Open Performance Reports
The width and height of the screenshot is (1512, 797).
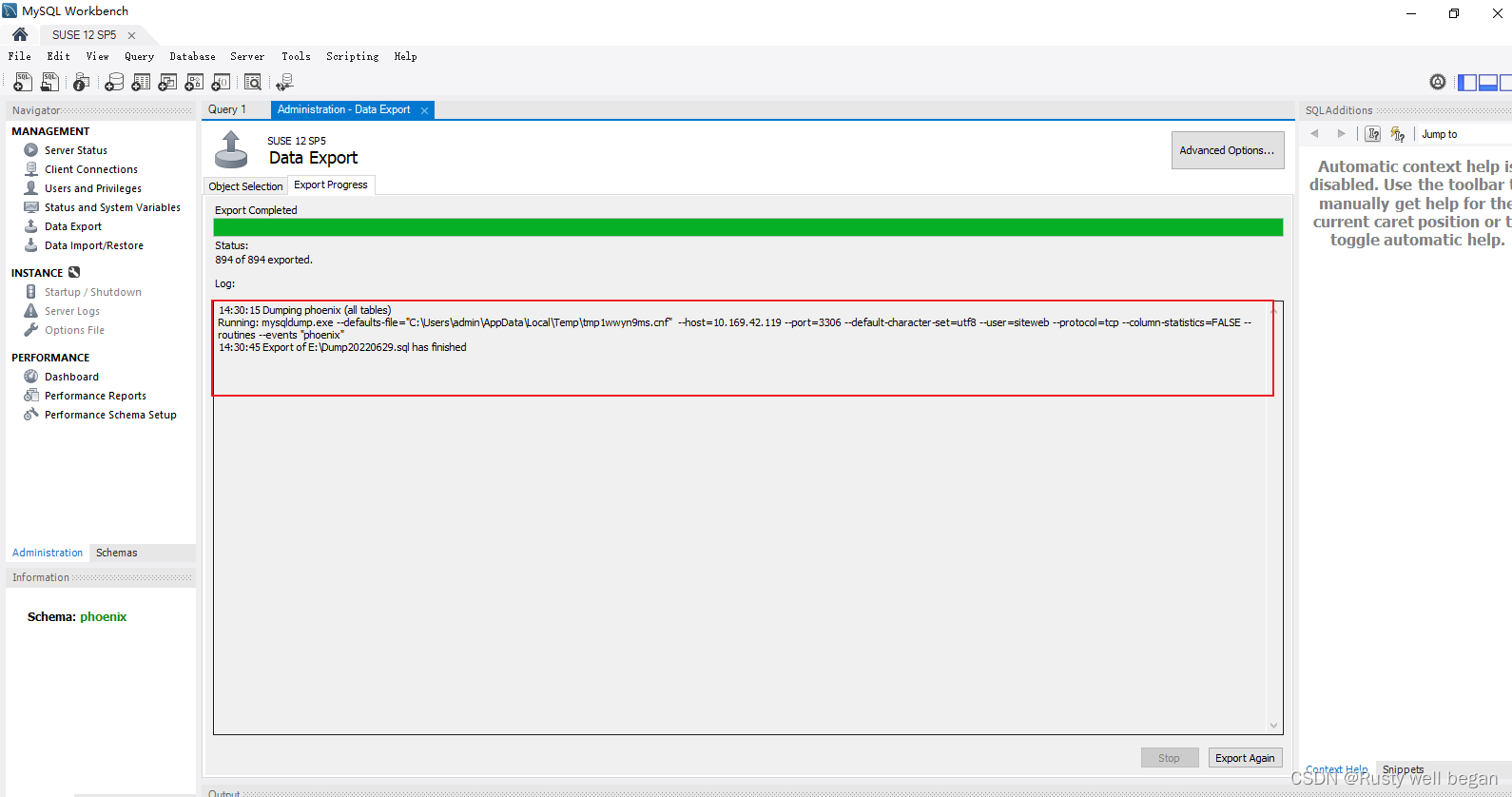(x=95, y=396)
